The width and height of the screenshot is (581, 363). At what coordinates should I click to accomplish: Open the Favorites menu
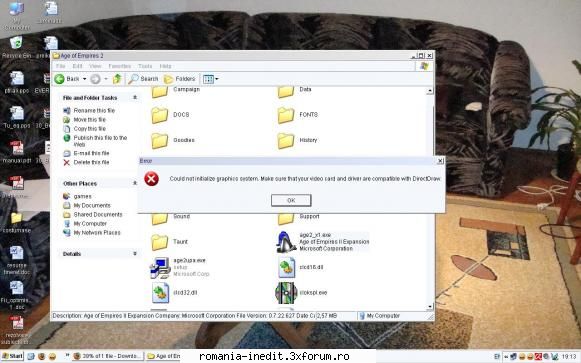(120, 66)
